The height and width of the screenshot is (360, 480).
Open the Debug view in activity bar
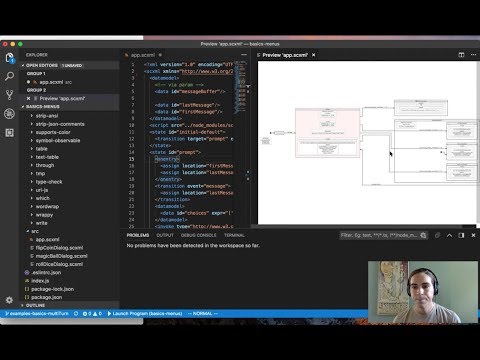pyautogui.click(x=9, y=114)
